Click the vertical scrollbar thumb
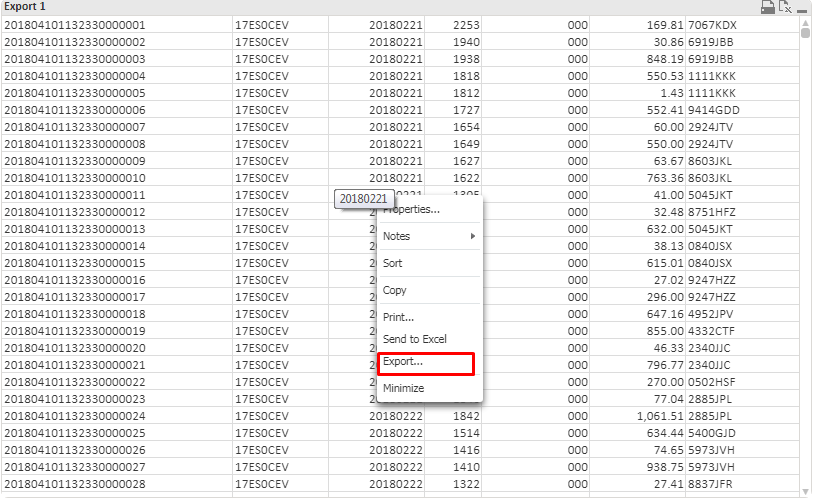 806,33
